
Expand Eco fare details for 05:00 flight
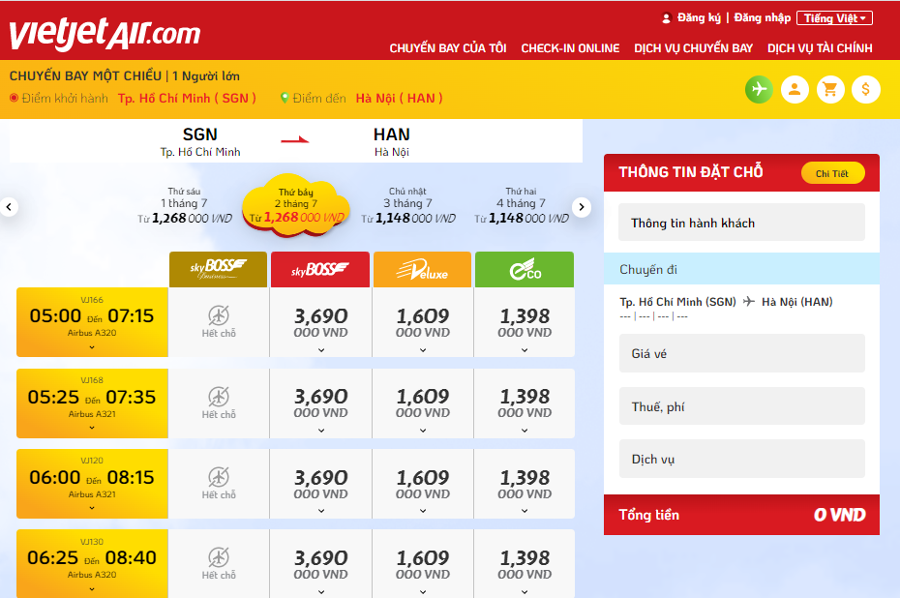point(525,350)
